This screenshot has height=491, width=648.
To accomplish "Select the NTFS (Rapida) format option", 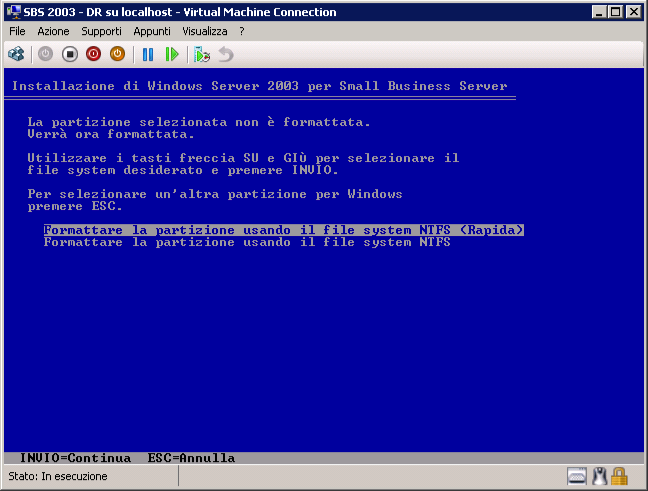I will coord(284,230).
